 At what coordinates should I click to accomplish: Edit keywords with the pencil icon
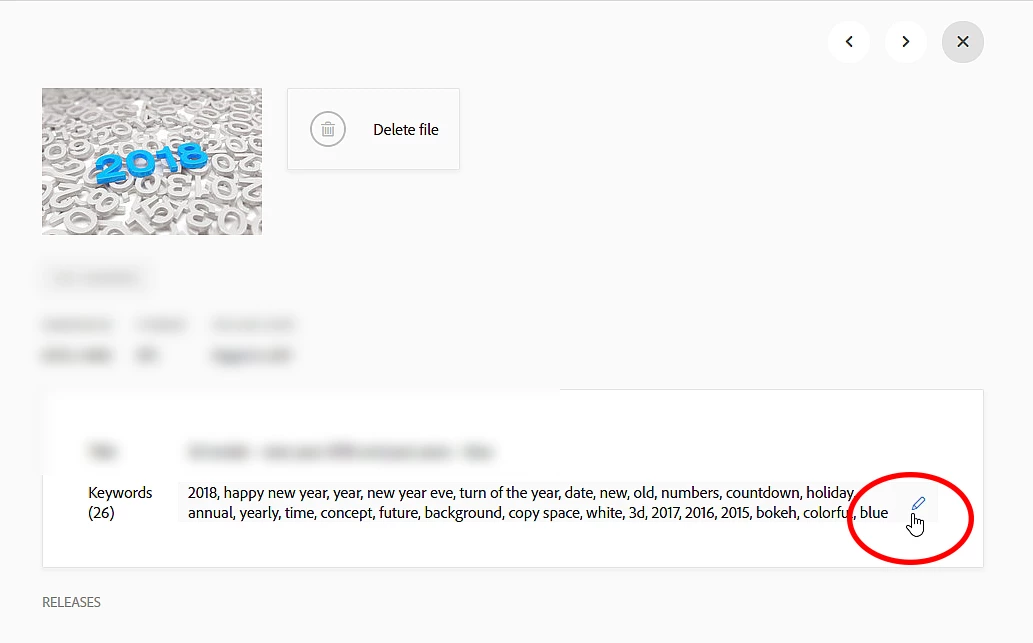pos(918,504)
